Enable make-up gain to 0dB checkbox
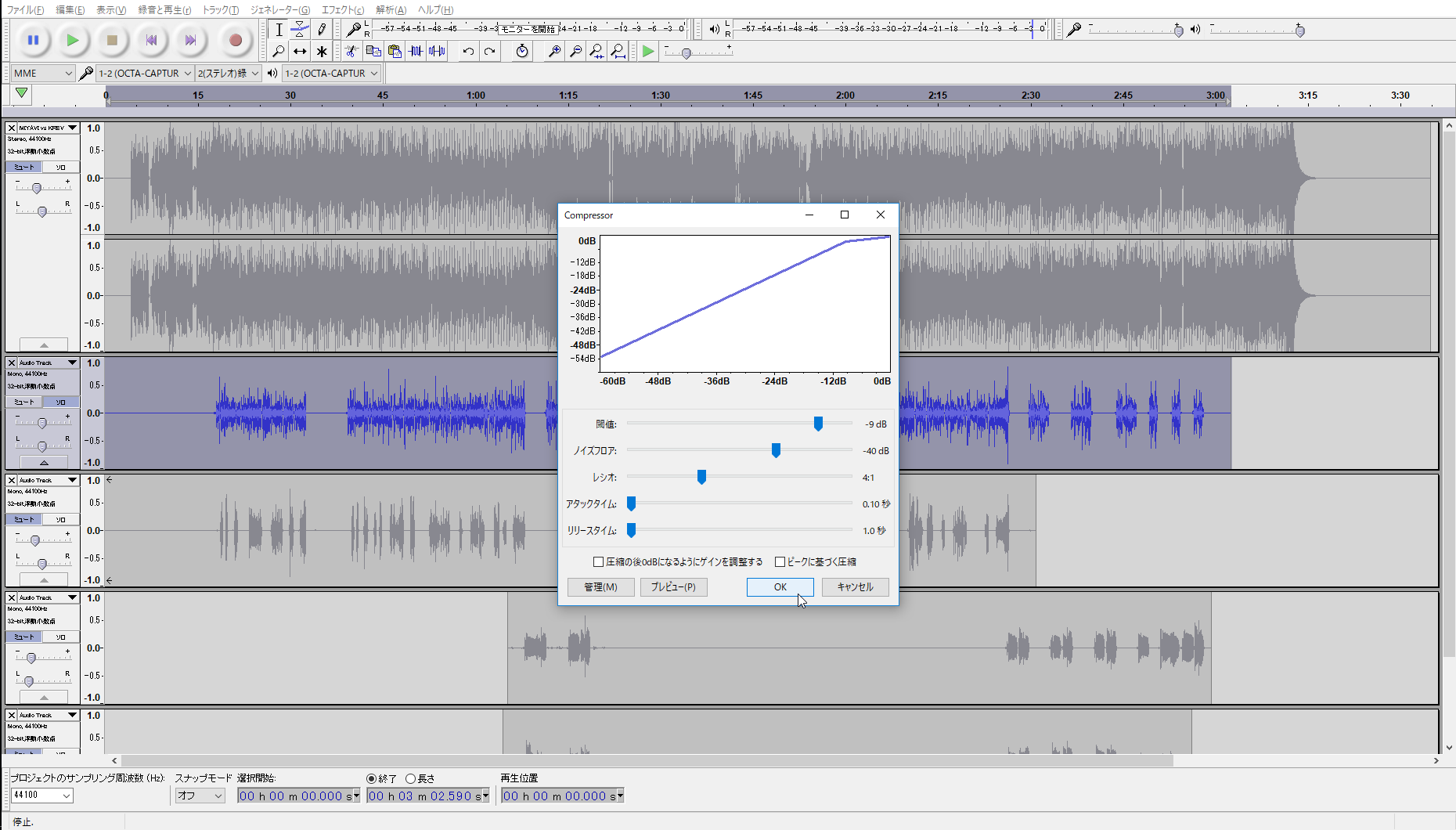The height and width of the screenshot is (830, 1456). click(599, 561)
